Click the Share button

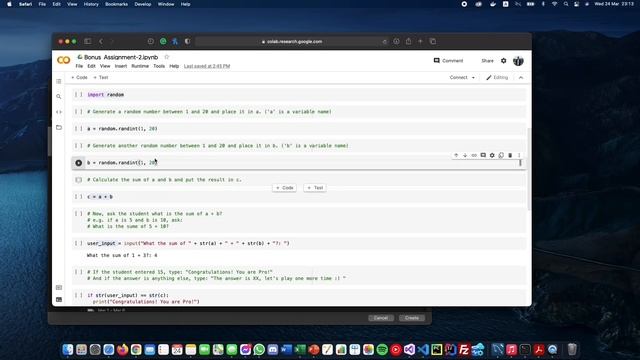487,61
